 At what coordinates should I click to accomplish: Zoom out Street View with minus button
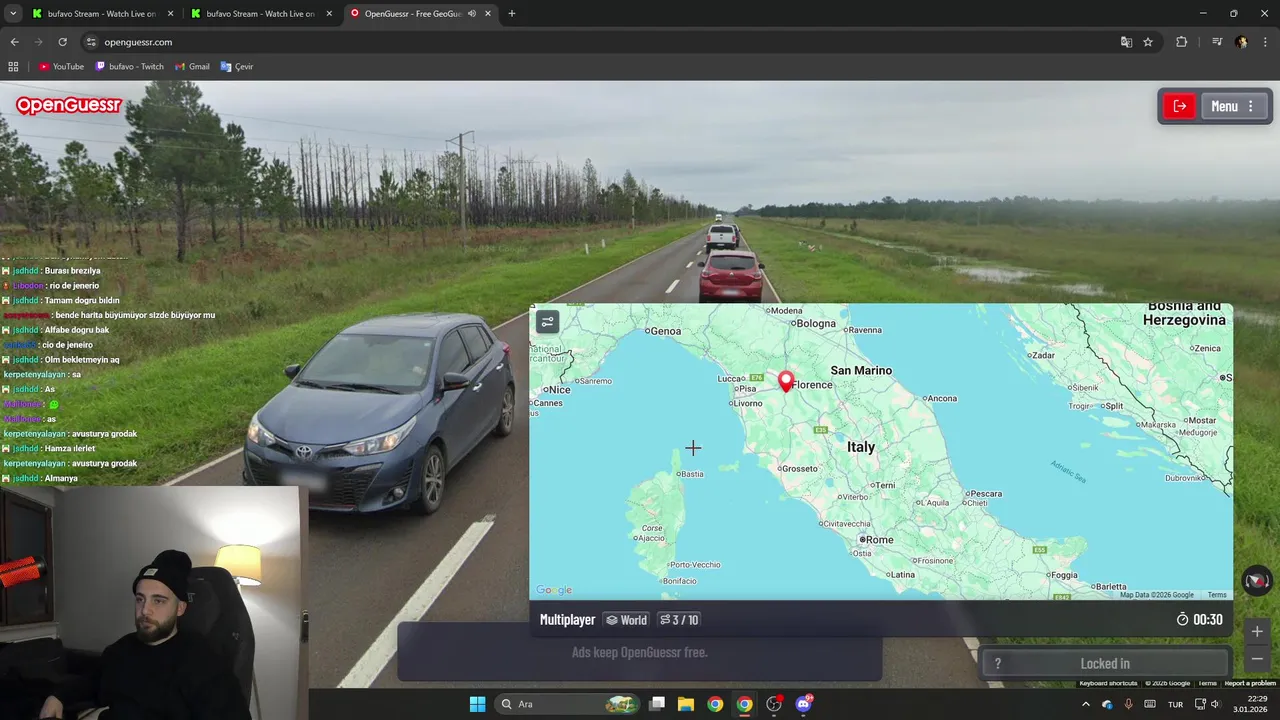click(1257, 659)
